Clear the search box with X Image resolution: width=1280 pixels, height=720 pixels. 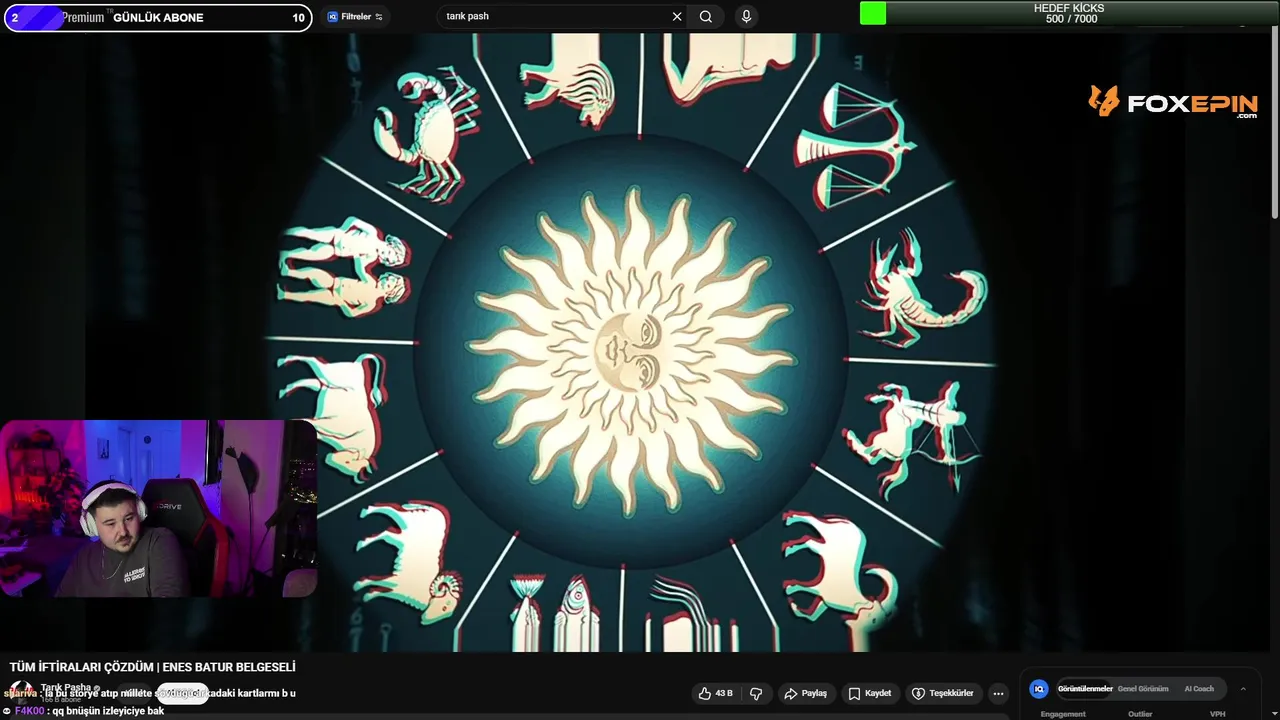point(677,16)
